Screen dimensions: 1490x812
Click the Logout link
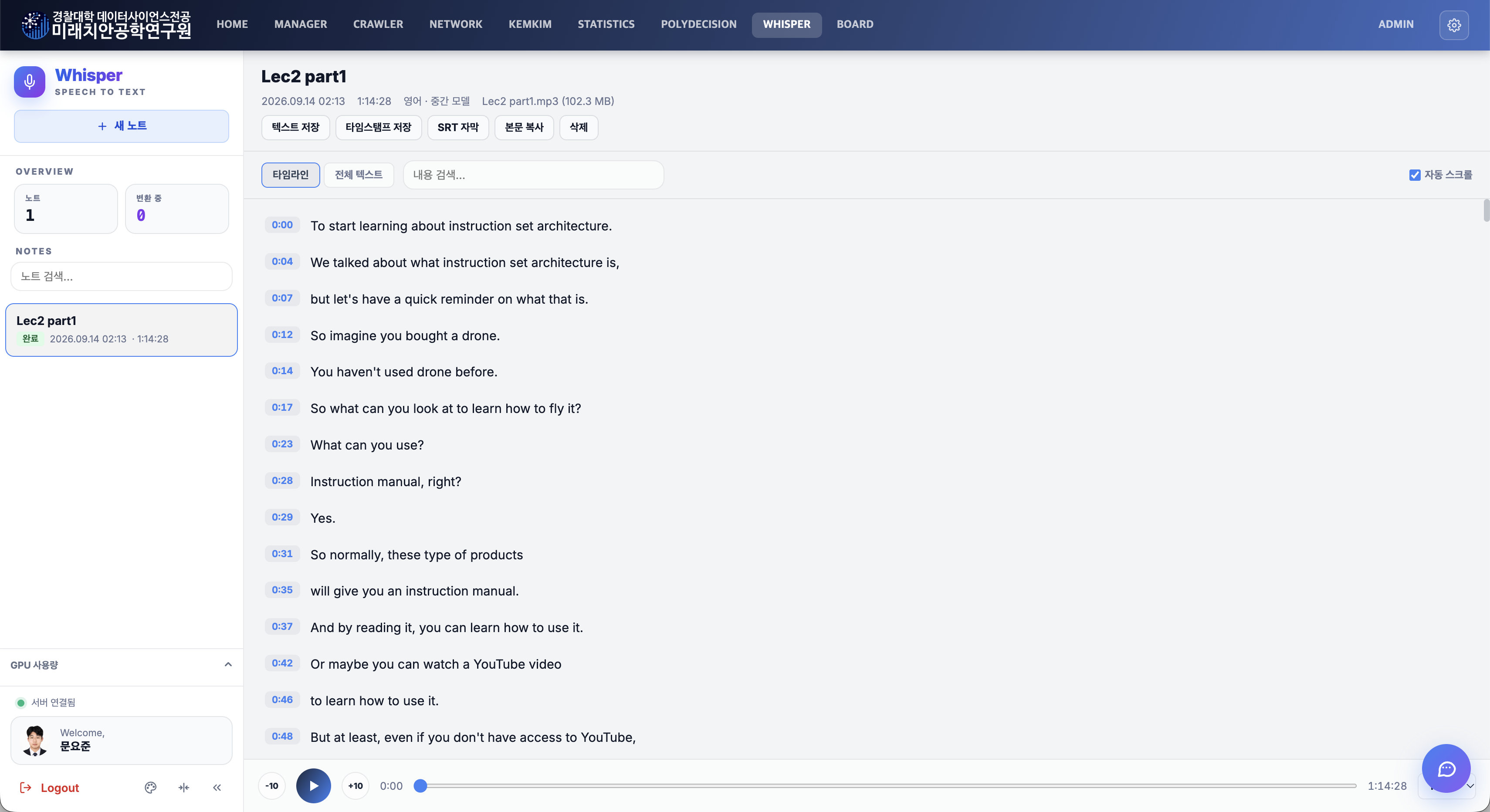[50, 788]
